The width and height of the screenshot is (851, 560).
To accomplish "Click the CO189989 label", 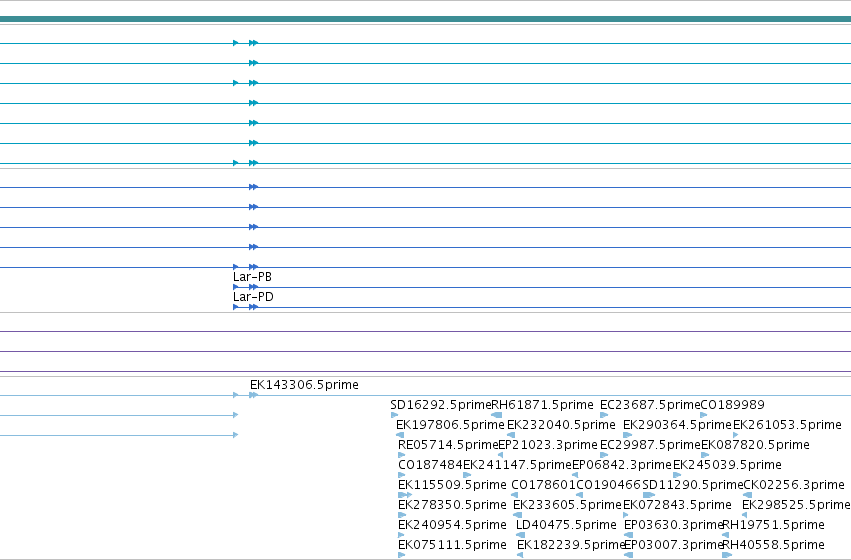I will pos(732,405).
